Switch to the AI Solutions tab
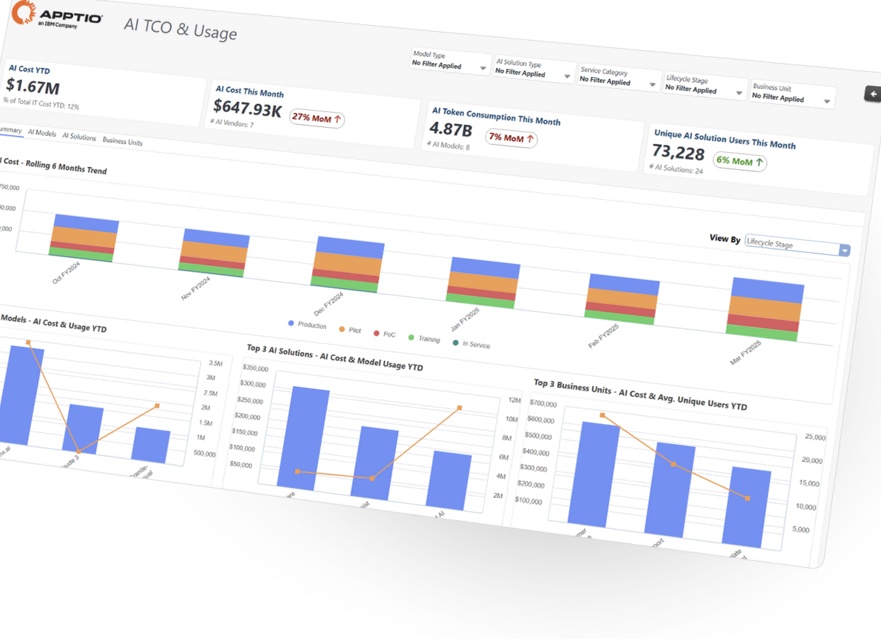 [x=79, y=137]
